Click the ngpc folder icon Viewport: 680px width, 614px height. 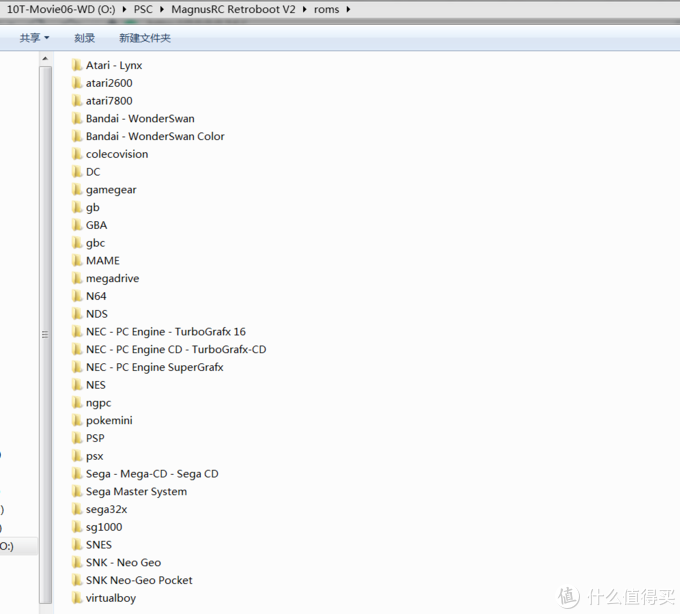tap(77, 402)
